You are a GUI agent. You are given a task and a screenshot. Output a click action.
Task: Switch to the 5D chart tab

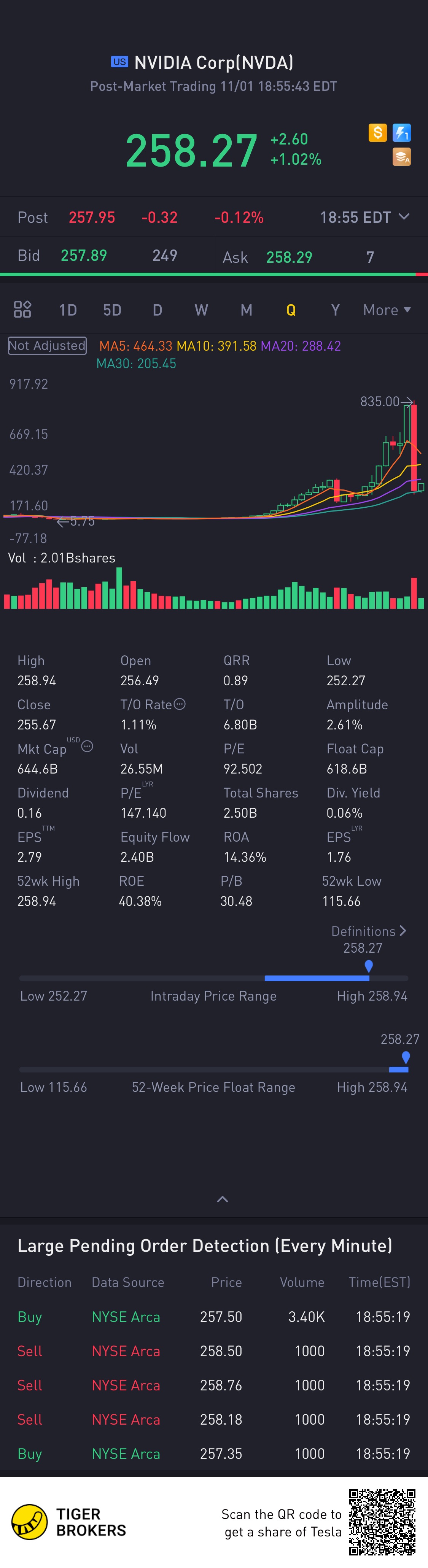[112, 310]
